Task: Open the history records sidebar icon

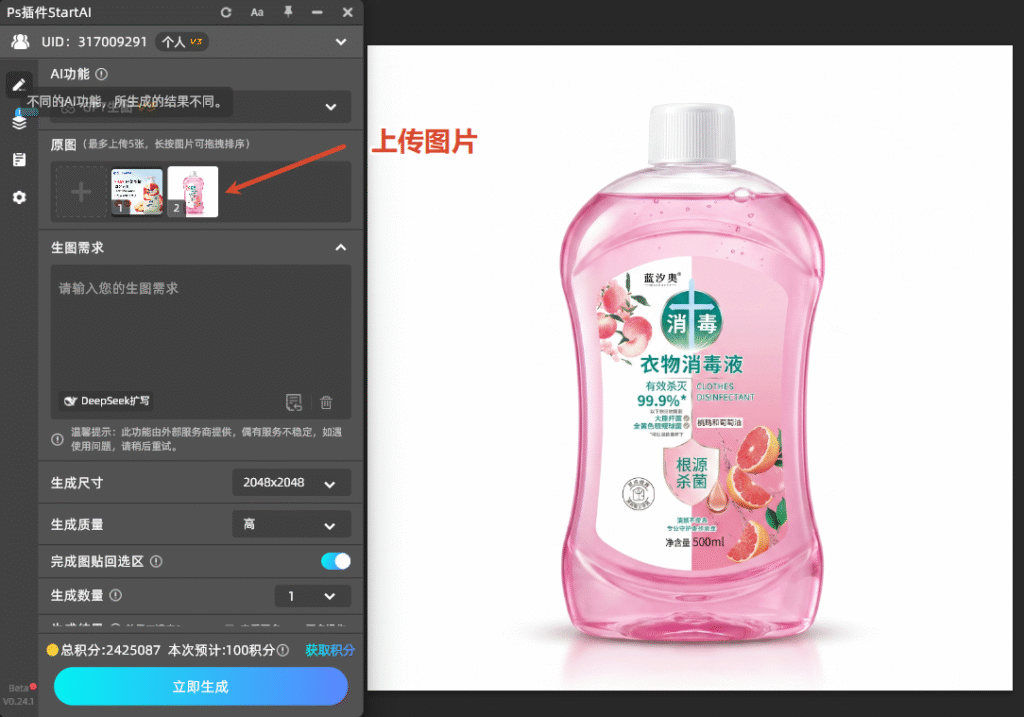Action: coord(19,159)
